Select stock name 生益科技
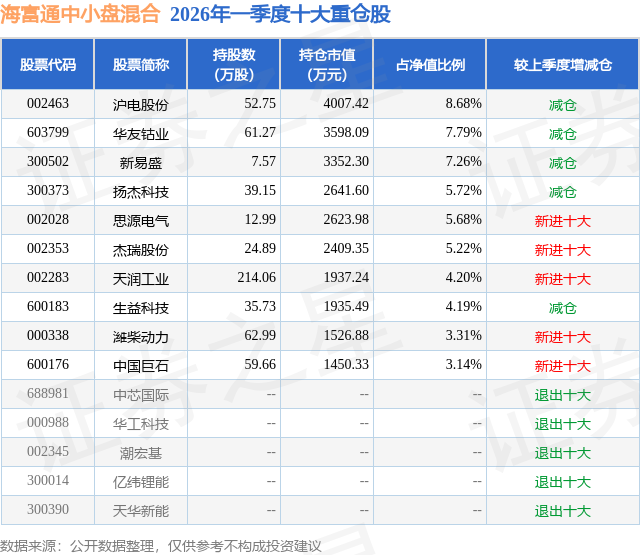The height and width of the screenshot is (555, 640). click(141, 308)
